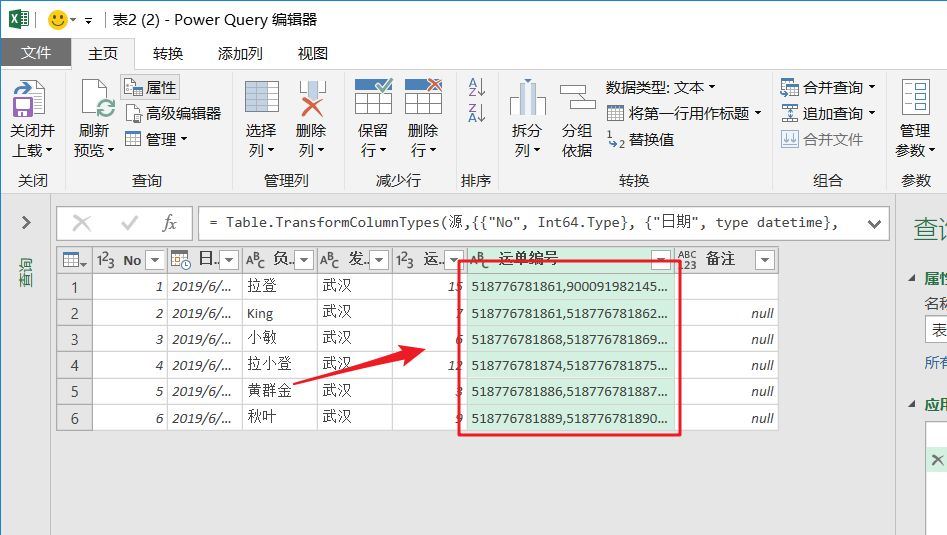Image resolution: width=947 pixels, height=535 pixels.
Task: Open the 日期 column filter dropdown
Action: point(229,260)
